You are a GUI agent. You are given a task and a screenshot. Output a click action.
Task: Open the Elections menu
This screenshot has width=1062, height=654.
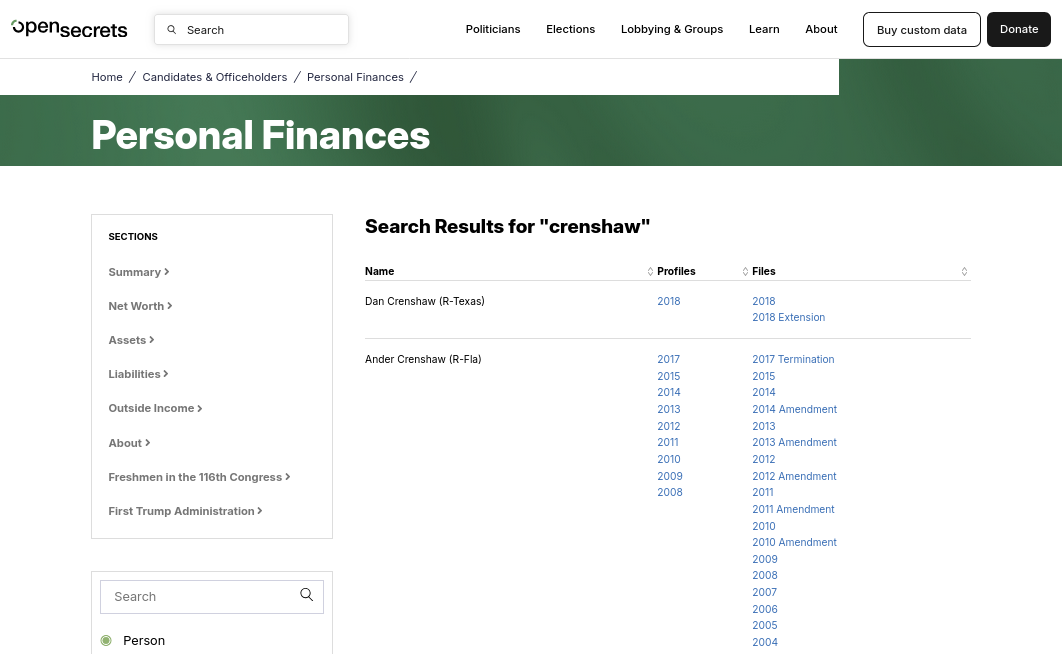tap(570, 29)
